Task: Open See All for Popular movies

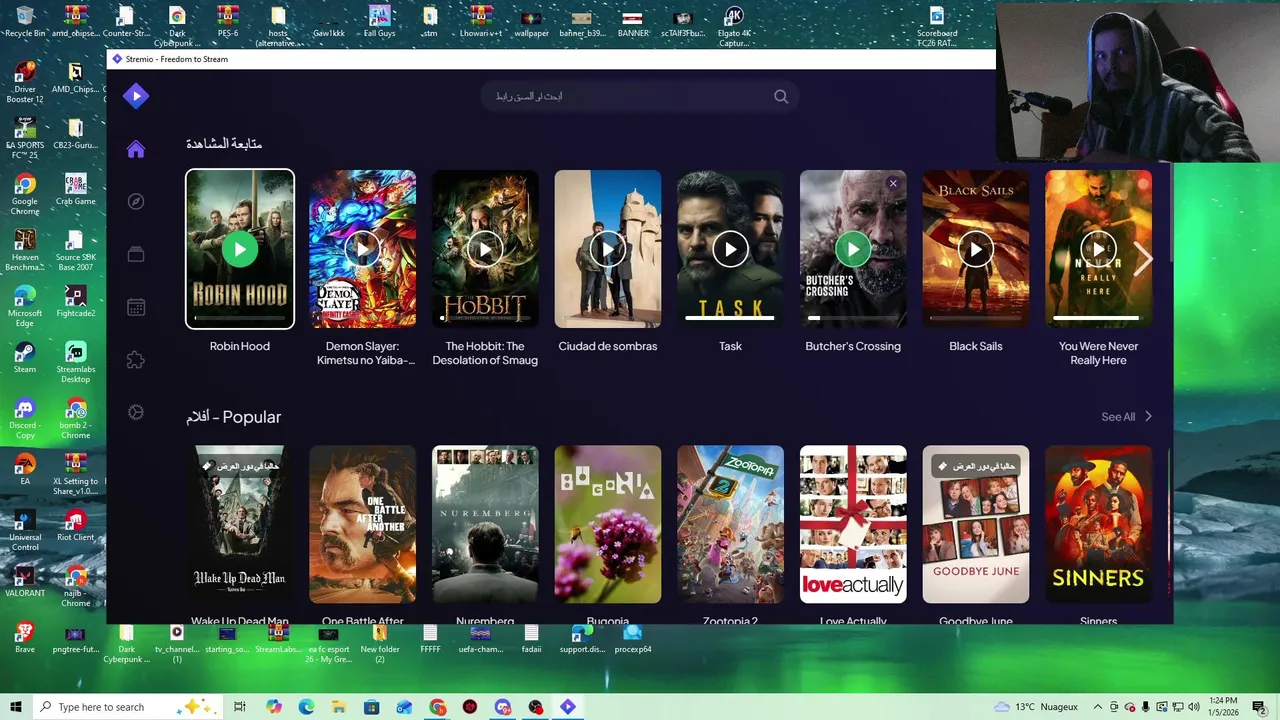Action: point(1127,417)
